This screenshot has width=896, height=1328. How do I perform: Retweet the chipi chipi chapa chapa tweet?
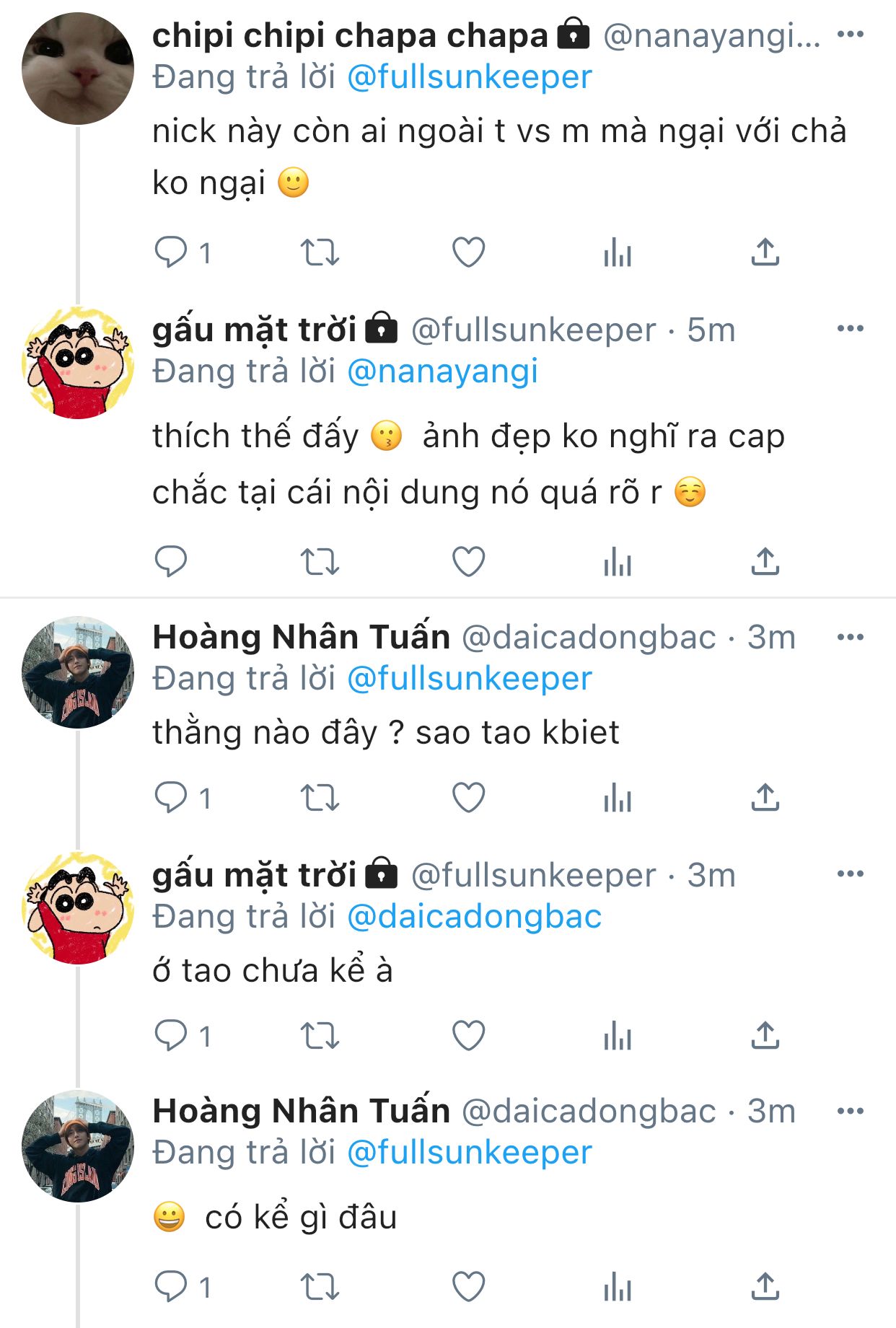[x=320, y=252]
